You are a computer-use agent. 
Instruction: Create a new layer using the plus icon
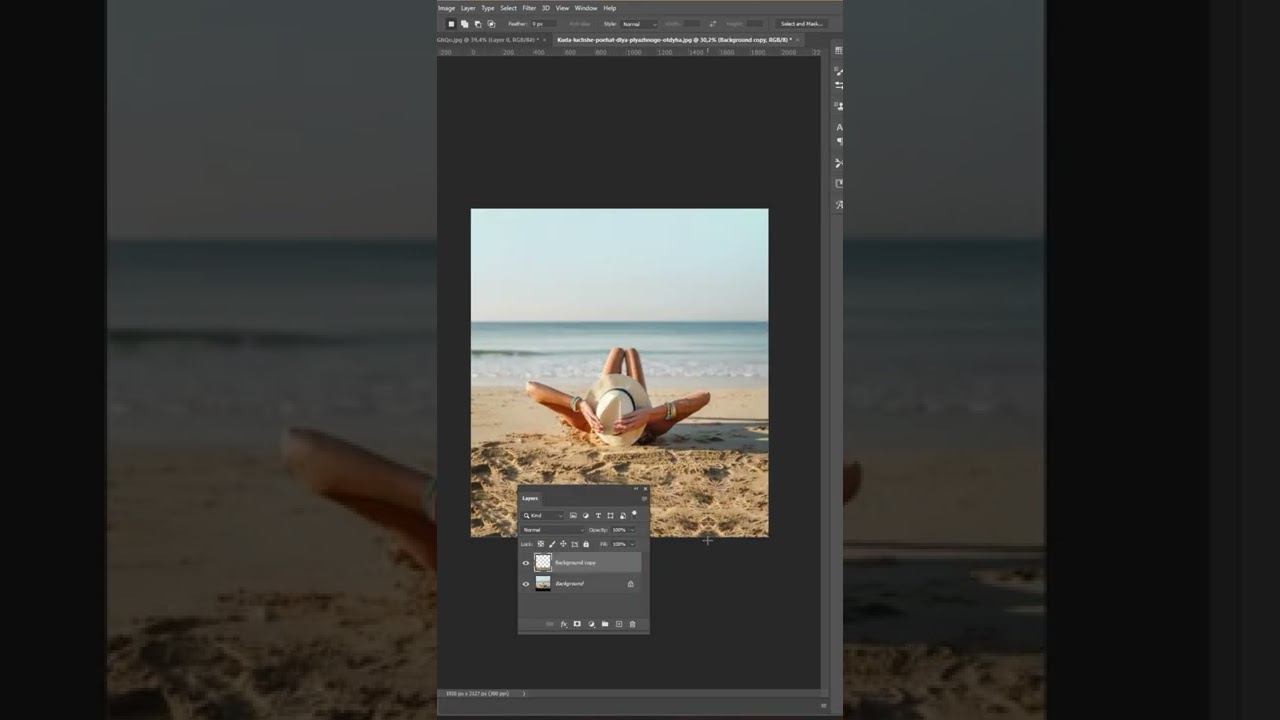(x=618, y=624)
